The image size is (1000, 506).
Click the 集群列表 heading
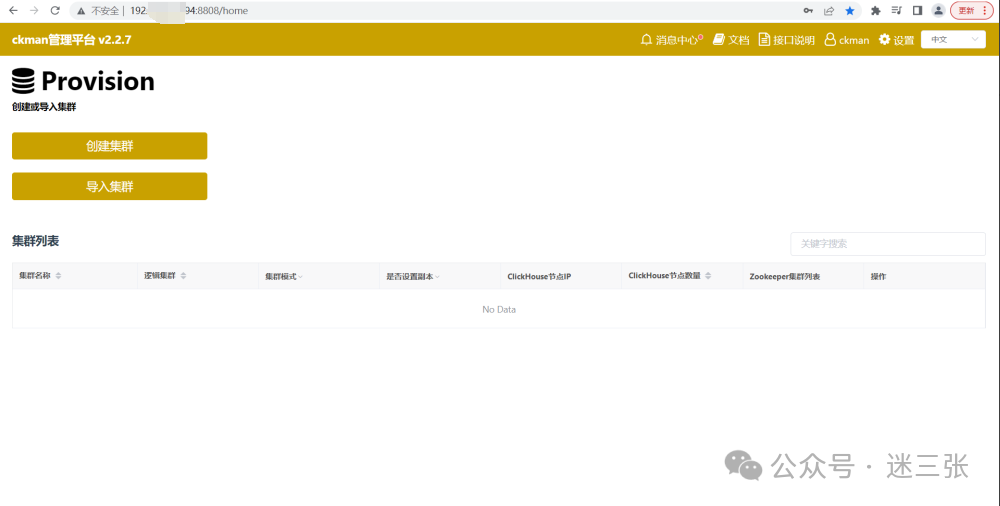pyautogui.click(x=36, y=241)
